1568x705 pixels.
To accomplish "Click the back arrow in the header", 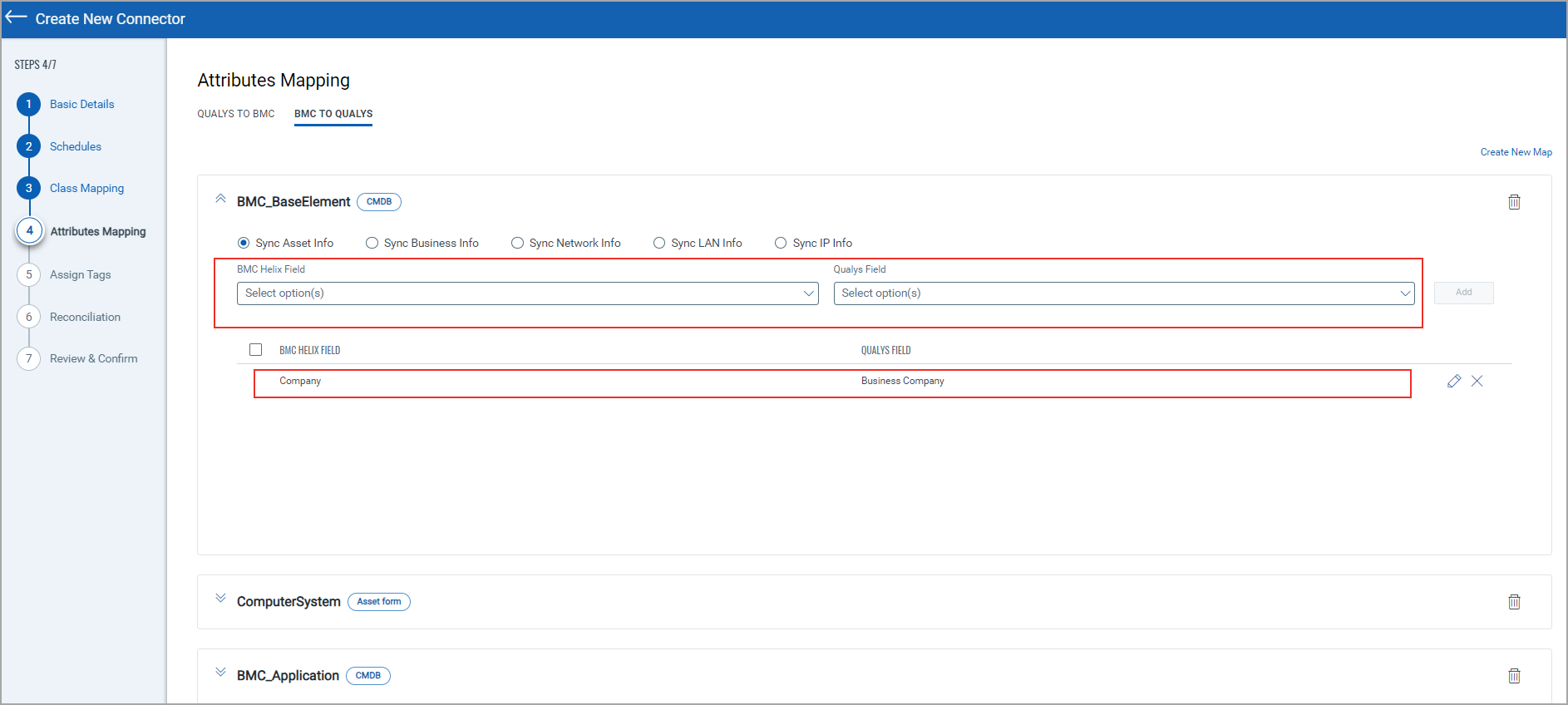I will pos(17,18).
